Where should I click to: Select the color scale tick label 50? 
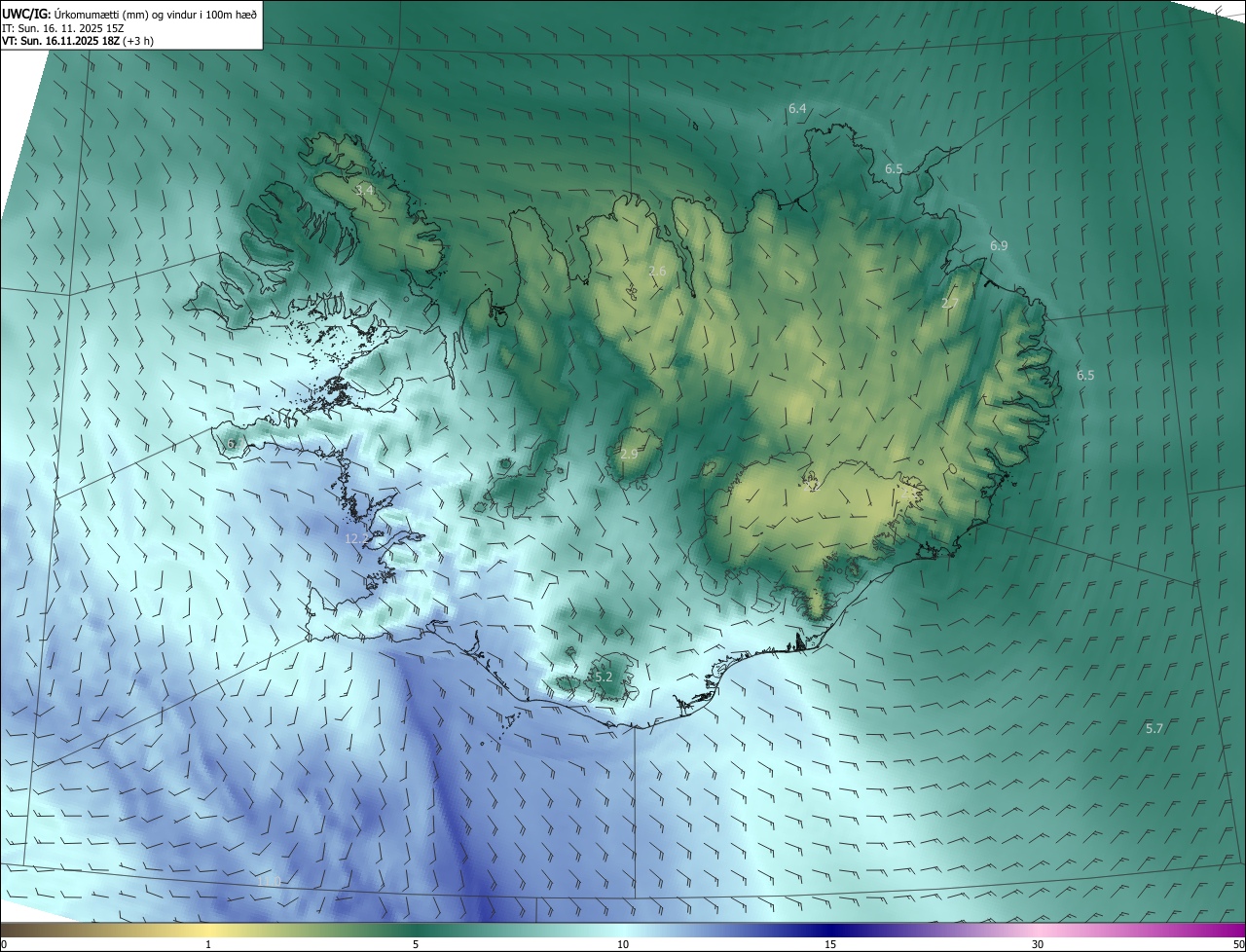[1238, 944]
